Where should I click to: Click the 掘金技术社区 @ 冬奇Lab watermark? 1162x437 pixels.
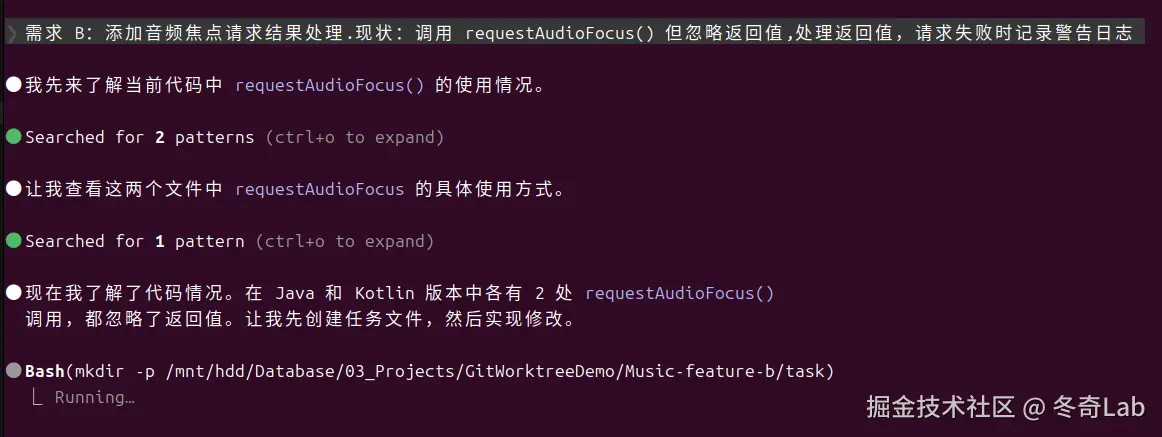[x=990, y=407]
